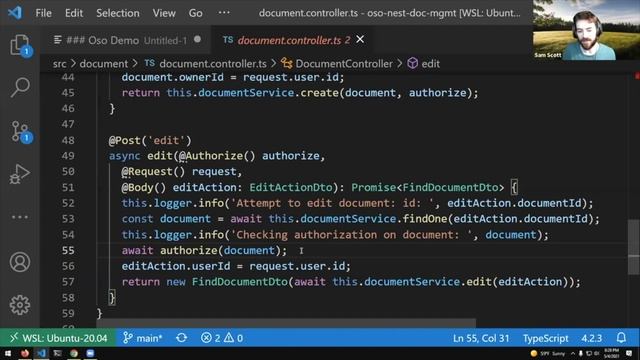Image resolution: width=640 pixels, height=360 pixels.
Task: Click unsaved dot on Untitled-1 tab
Action: (x=198, y=40)
